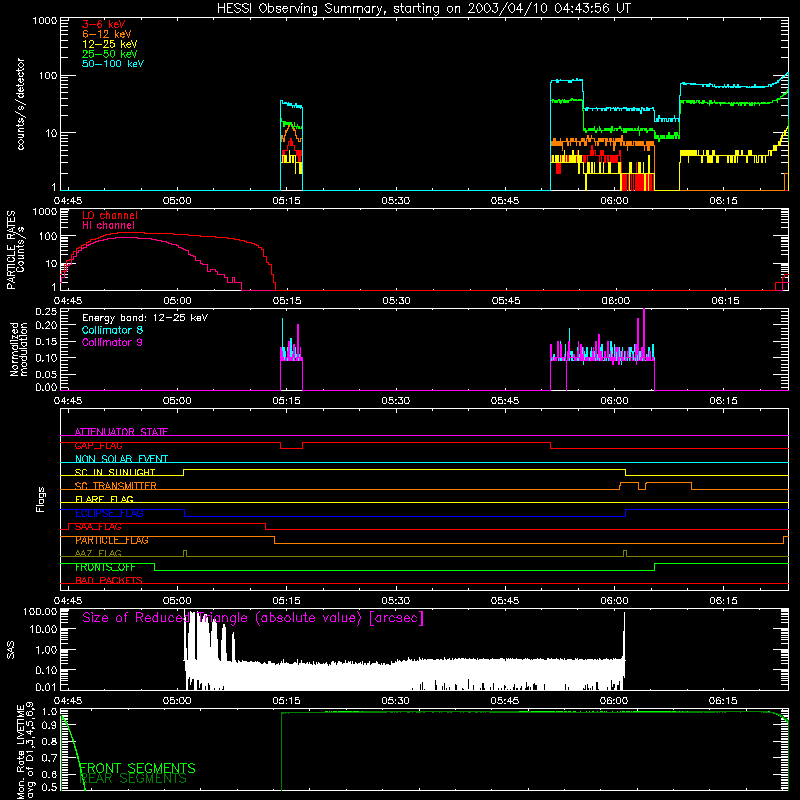Click the PARTICLE_FLAG label

point(112,540)
